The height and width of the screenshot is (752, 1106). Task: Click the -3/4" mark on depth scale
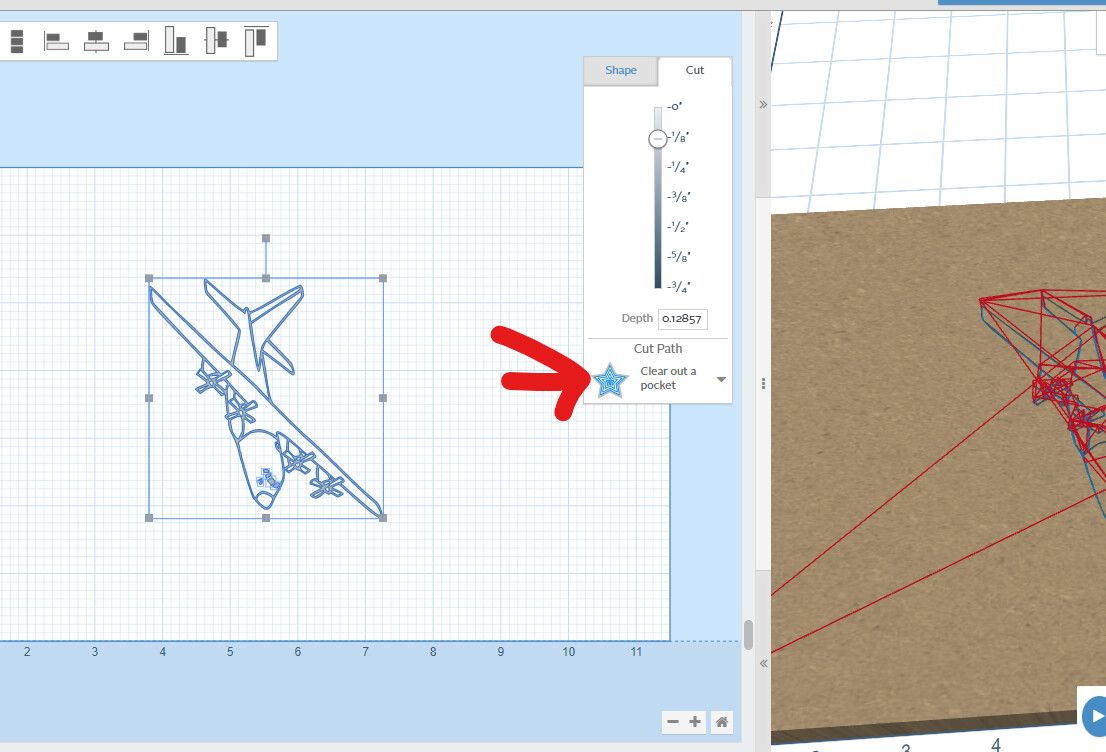click(x=679, y=286)
